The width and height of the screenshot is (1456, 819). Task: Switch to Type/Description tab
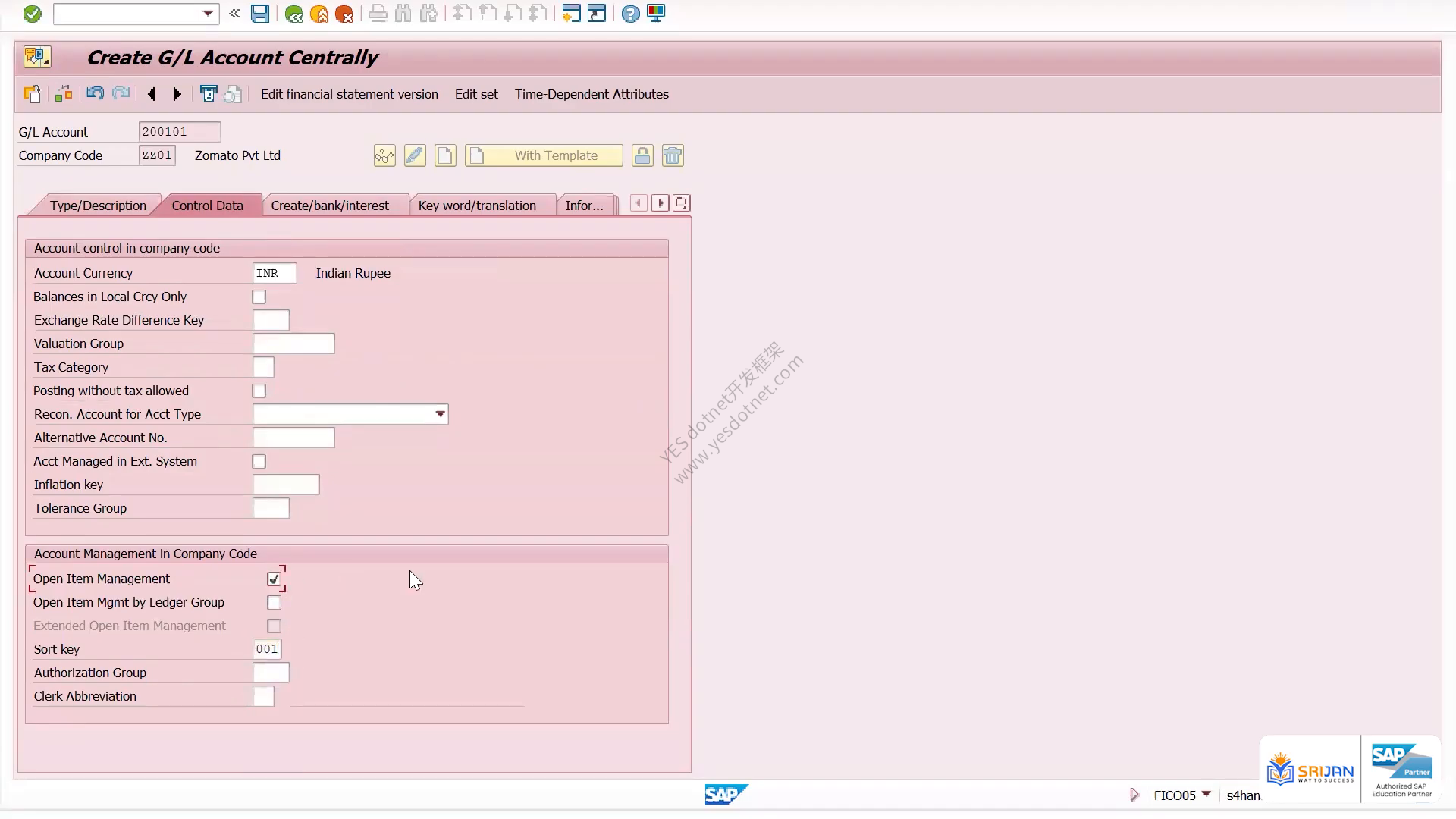tap(98, 206)
